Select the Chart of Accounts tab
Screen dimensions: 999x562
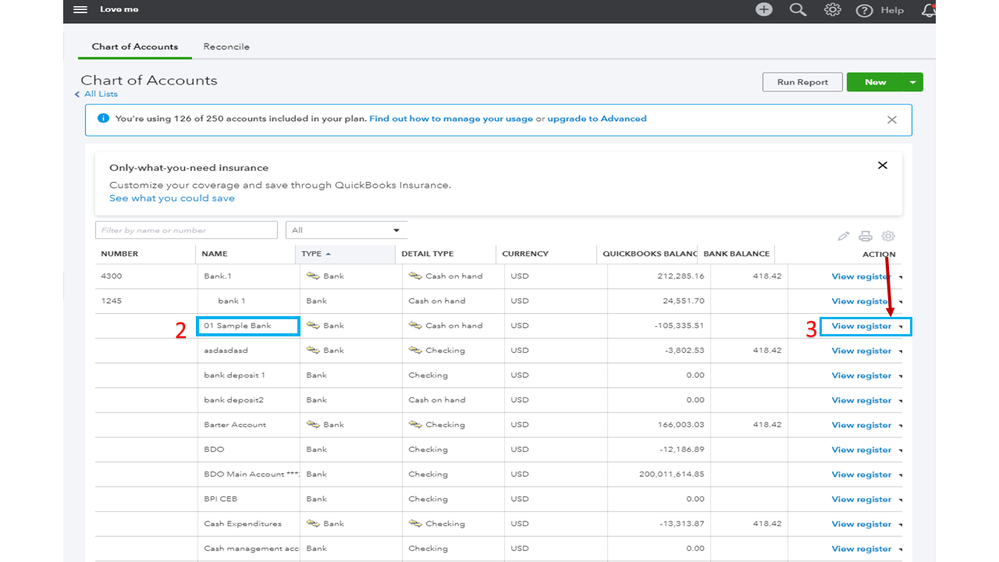point(135,47)
